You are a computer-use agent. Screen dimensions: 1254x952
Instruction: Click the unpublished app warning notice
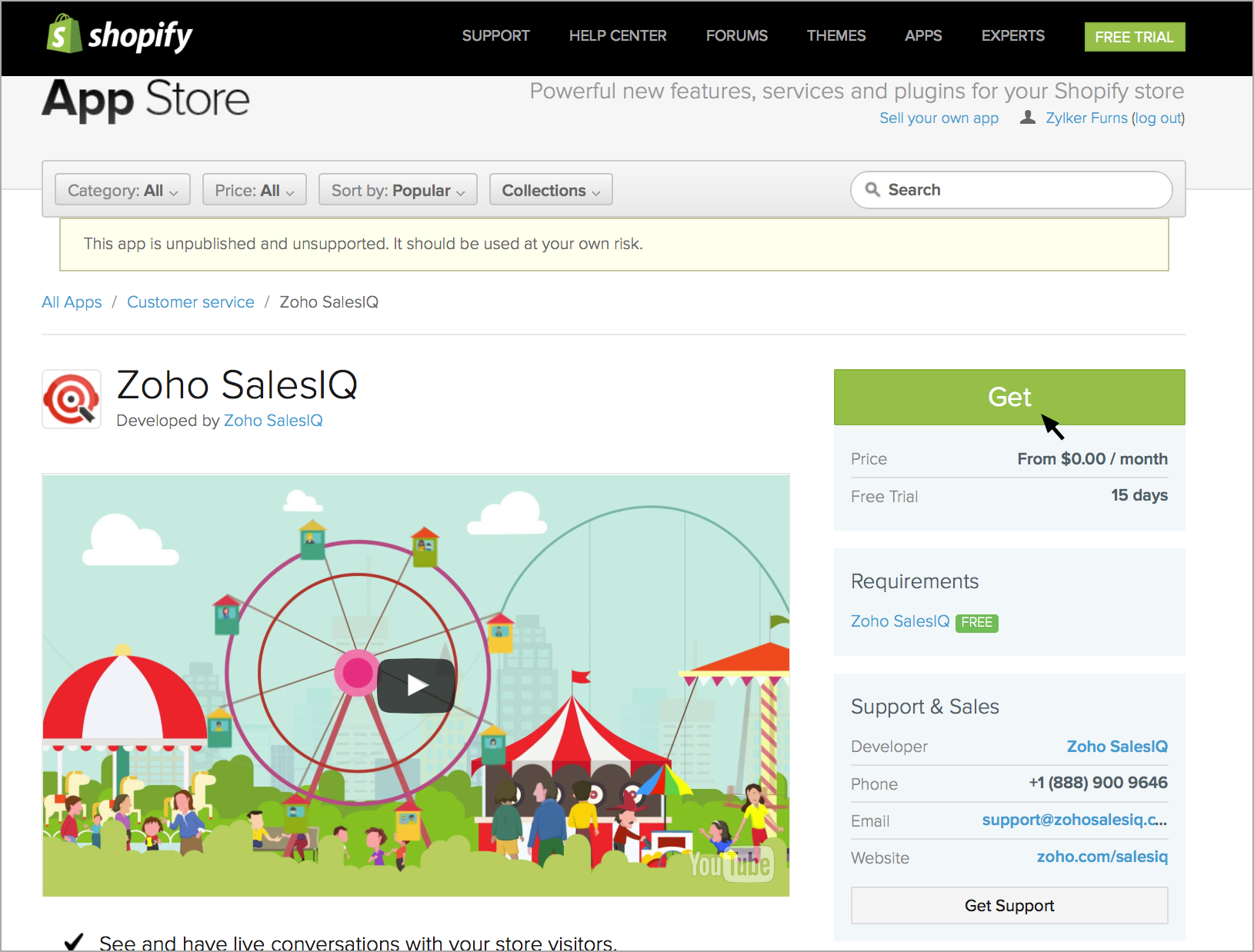614,245
